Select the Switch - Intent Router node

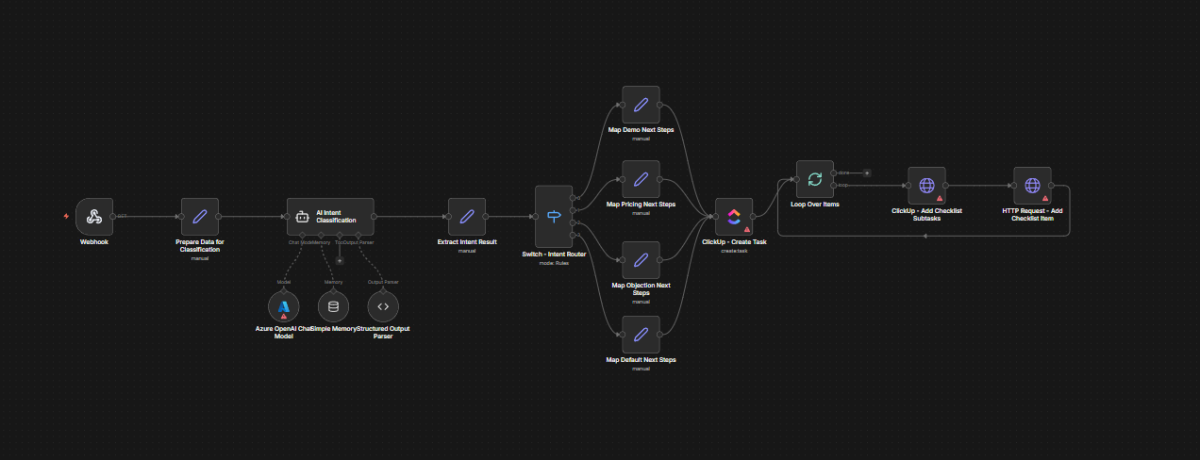pos(553,216)
